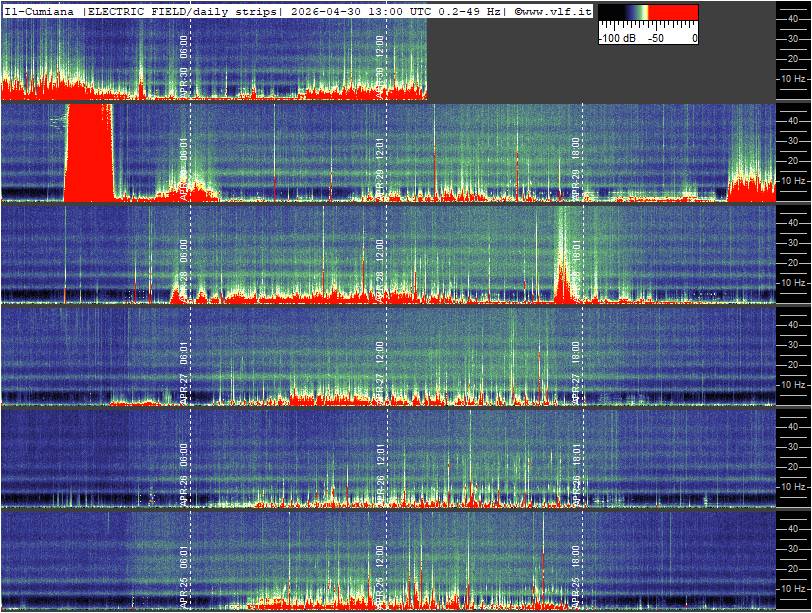Select the APR 25 12:00 time marker
Viewport: 812px width, 613px height.
pyautogui.click(x=380, y=572)
